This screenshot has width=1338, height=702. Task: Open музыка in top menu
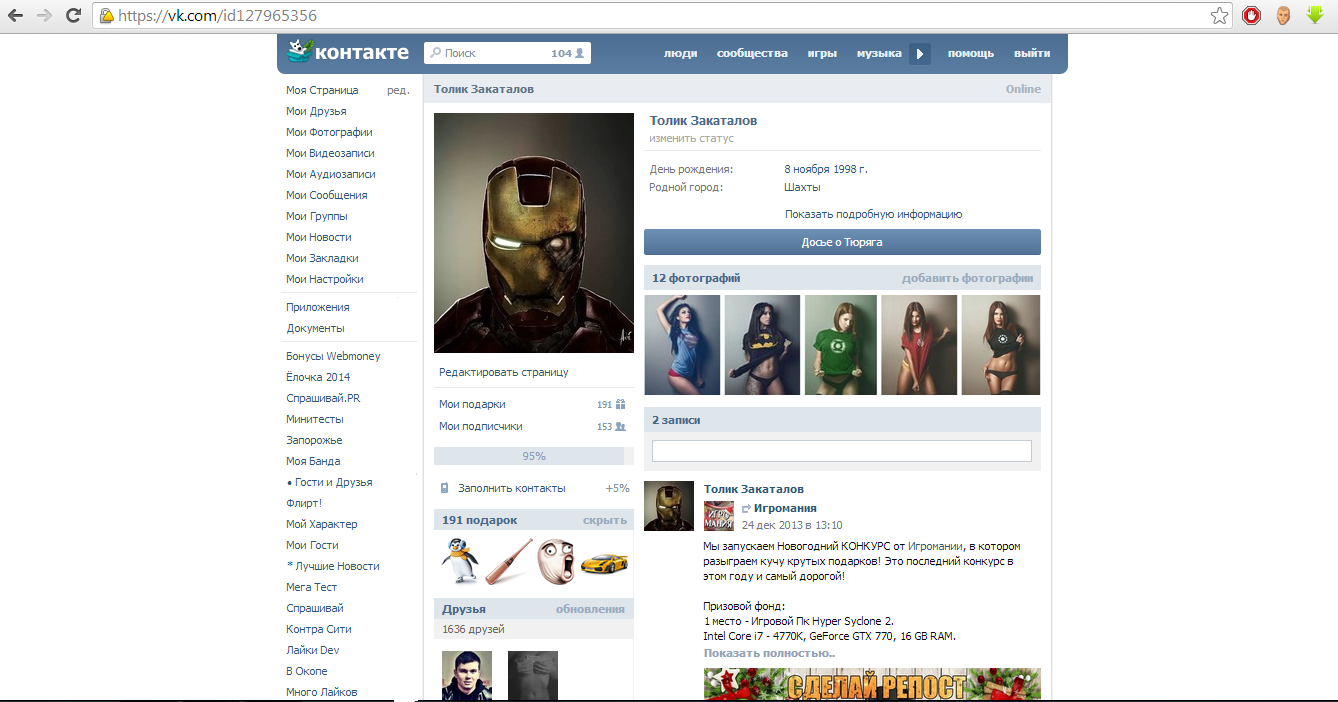tap(879, 54)
